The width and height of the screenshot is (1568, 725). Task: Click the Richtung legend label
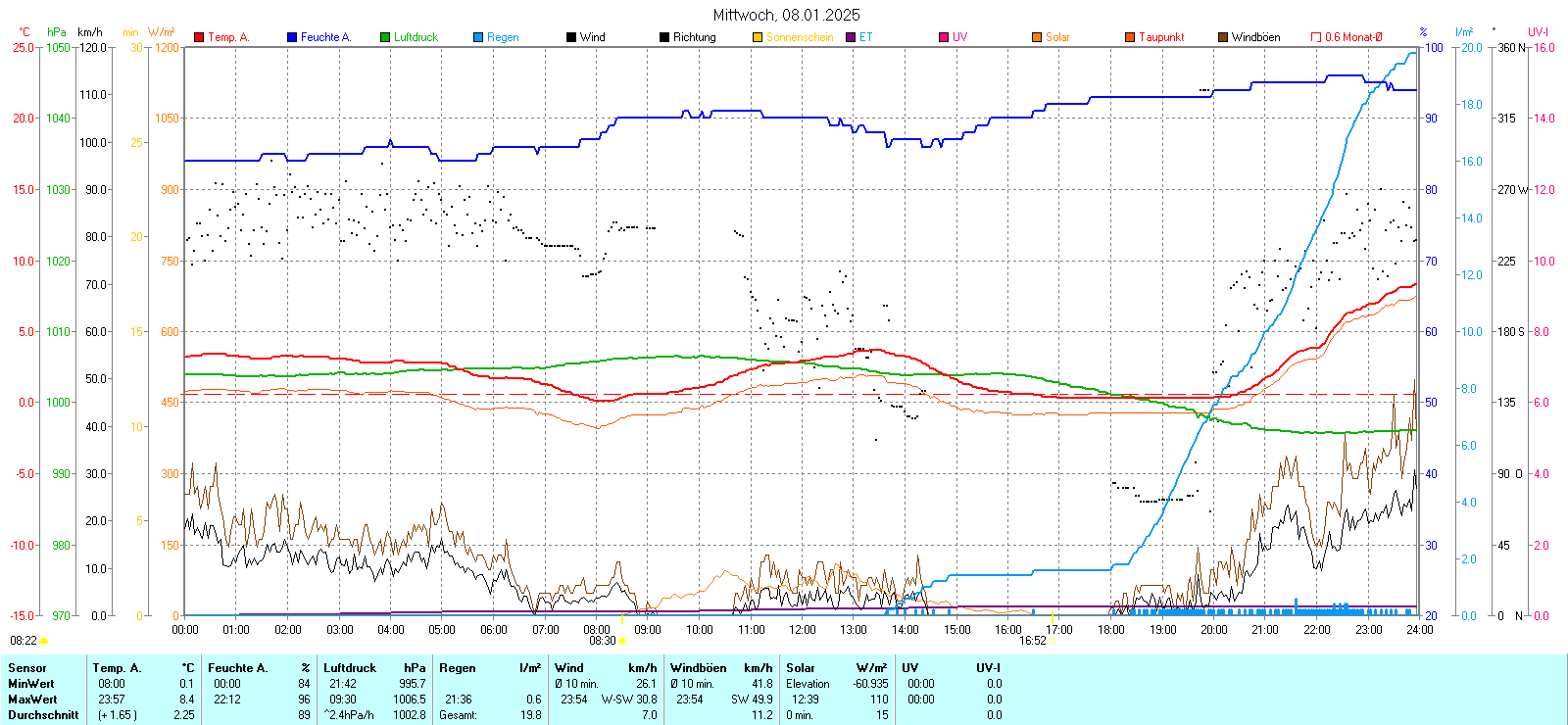pos(694,37)
